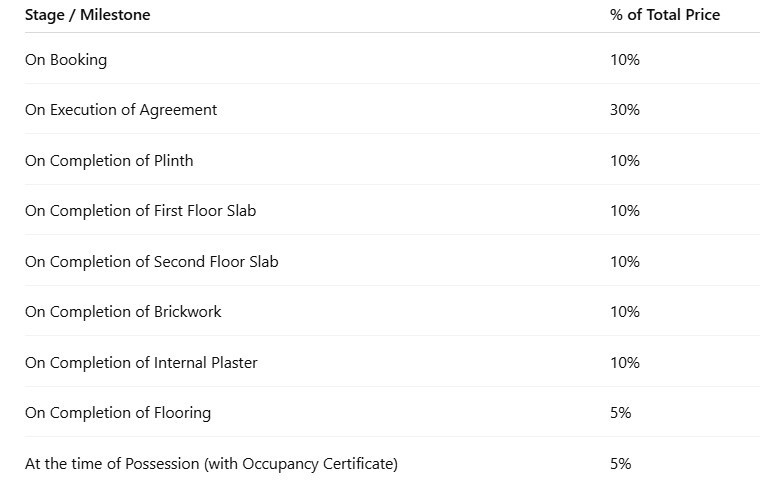Click the 10% value for Second Floor Slab
The height and width of the screenshot is (495, 760).
point(624,262)
